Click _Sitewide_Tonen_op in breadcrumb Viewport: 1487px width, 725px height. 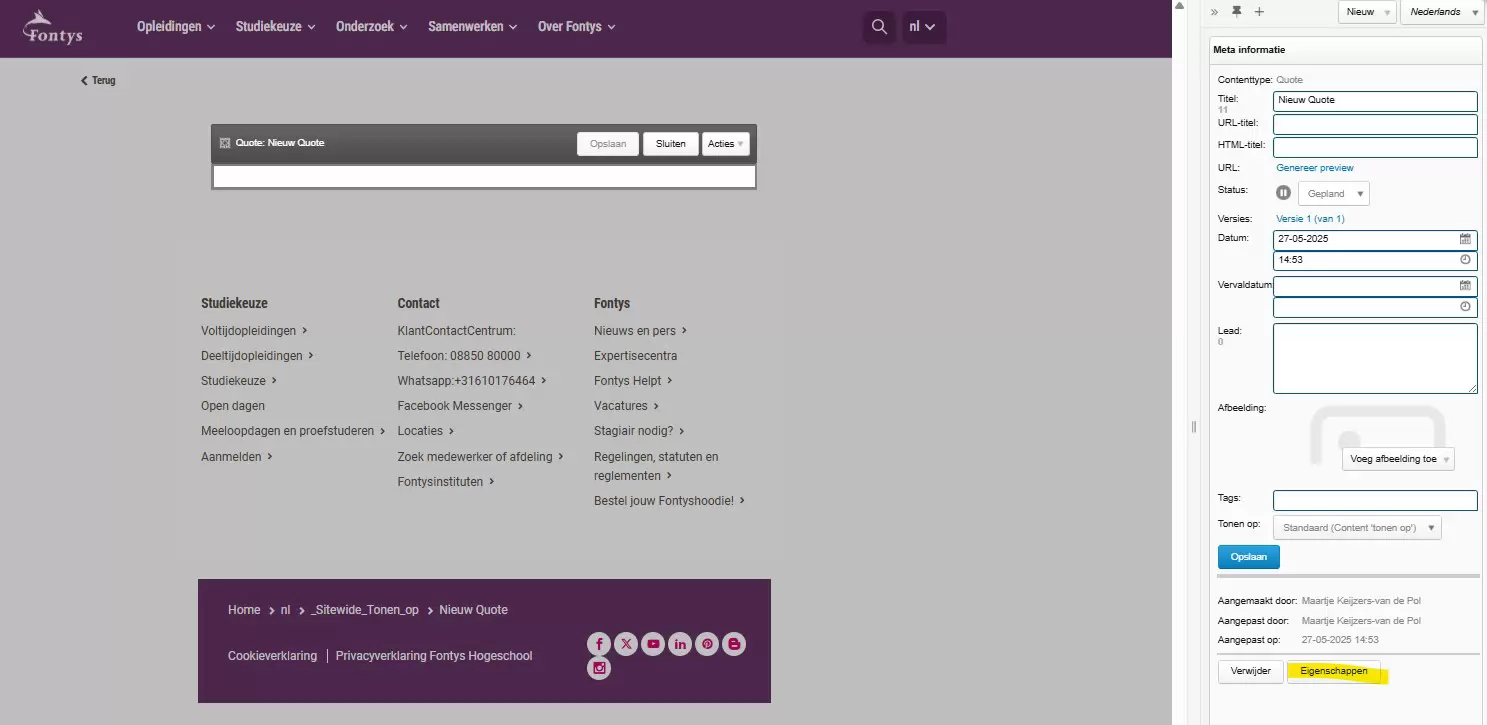[x=364, y=610]
